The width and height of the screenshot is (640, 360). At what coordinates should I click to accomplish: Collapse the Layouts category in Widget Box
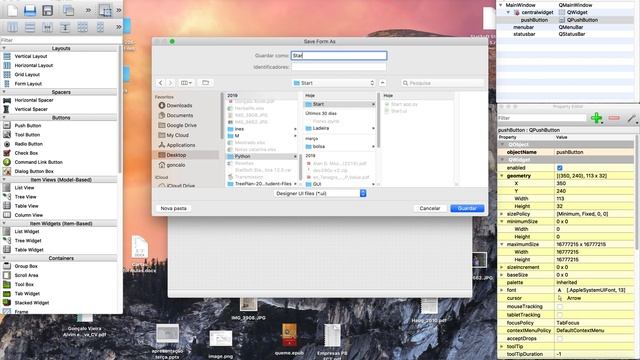tap(4, 48)
